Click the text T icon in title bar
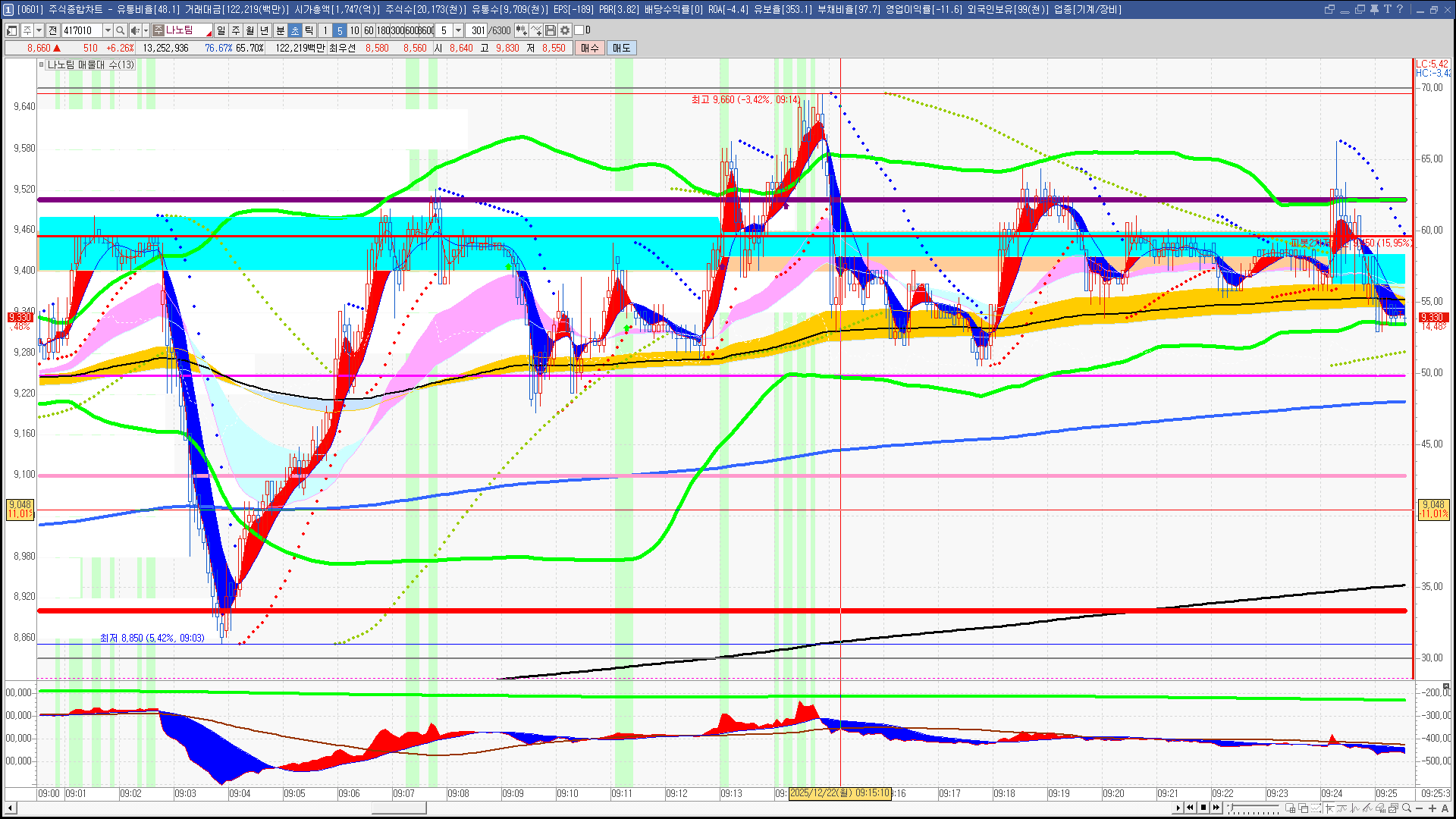Image resolution: width=1456 pixels, height=819 pixels. 1387,9
